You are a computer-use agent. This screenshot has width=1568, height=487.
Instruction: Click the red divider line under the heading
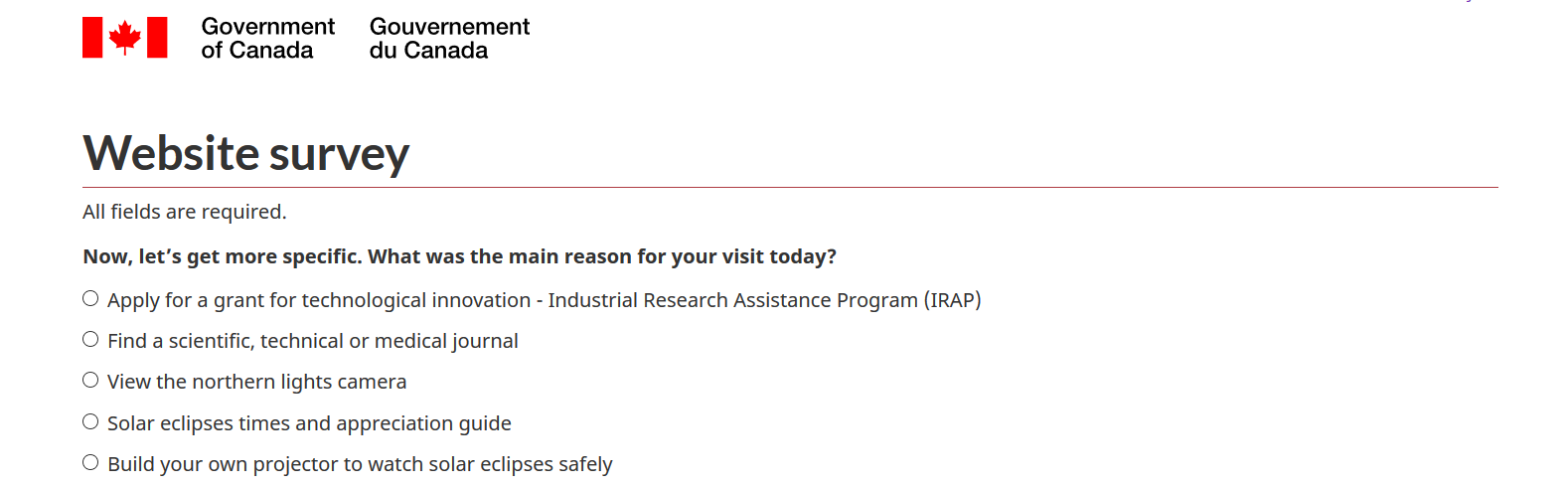click(790, 187)
